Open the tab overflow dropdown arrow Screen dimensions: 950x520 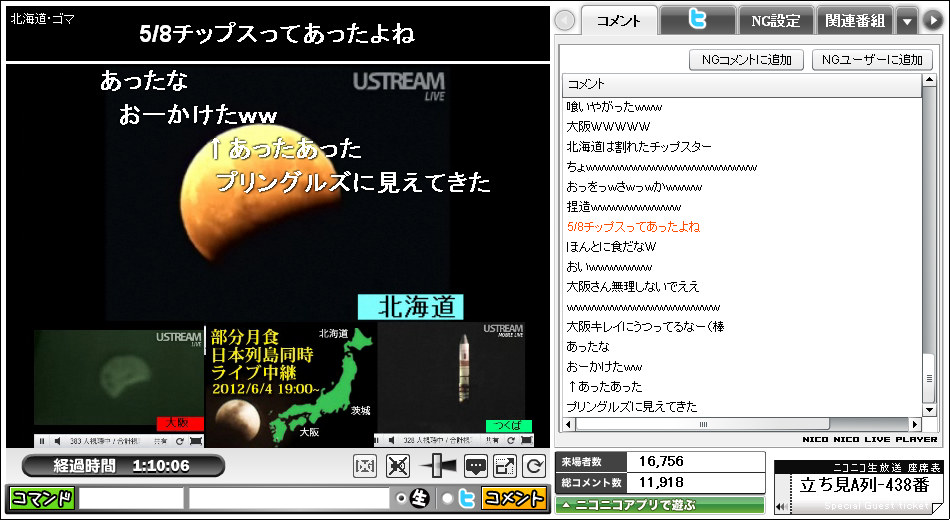click(907, 22)
